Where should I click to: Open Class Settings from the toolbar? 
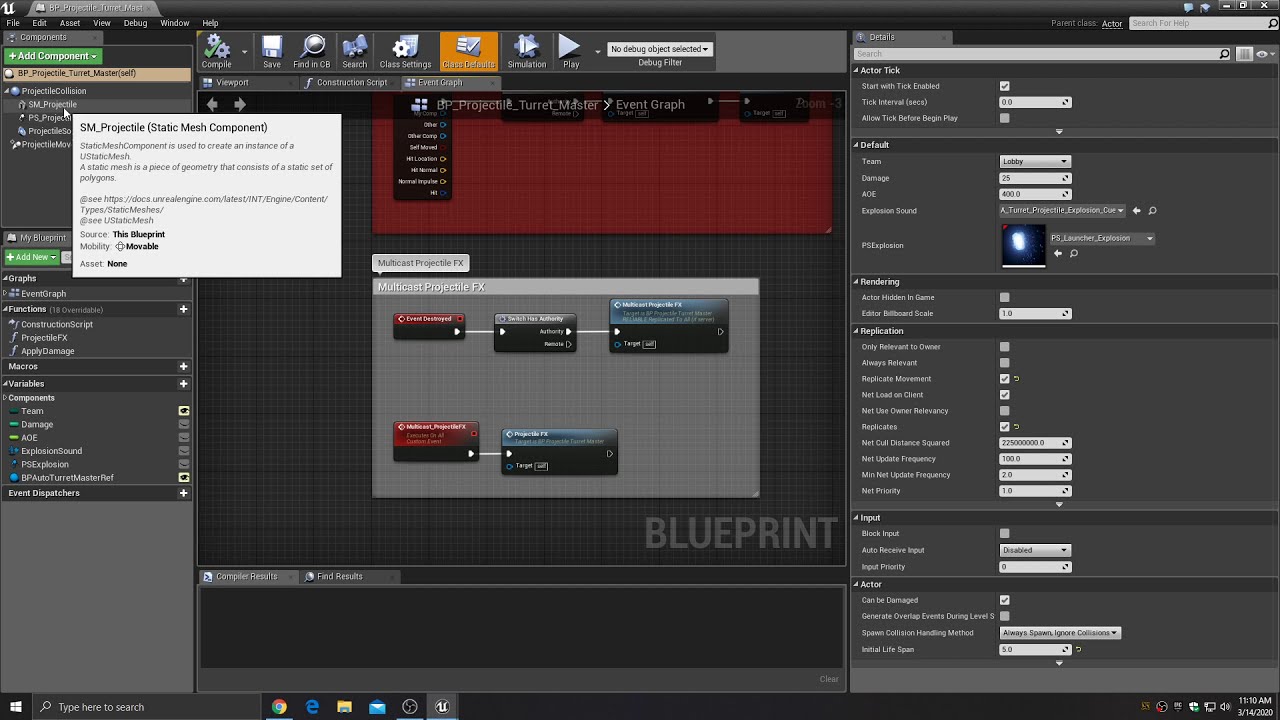click(x=405, y=52)
